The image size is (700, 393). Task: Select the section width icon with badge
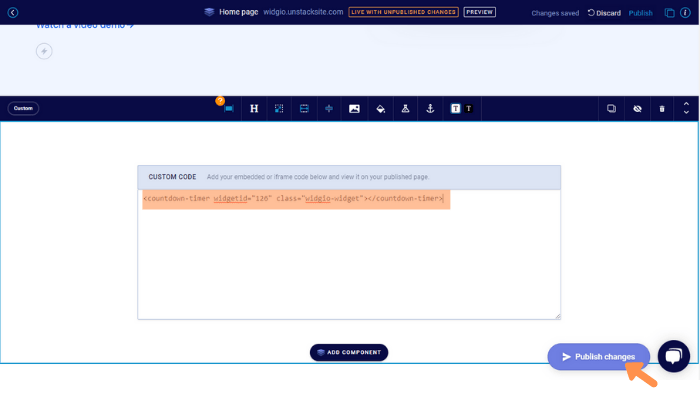tap(229, 109)
